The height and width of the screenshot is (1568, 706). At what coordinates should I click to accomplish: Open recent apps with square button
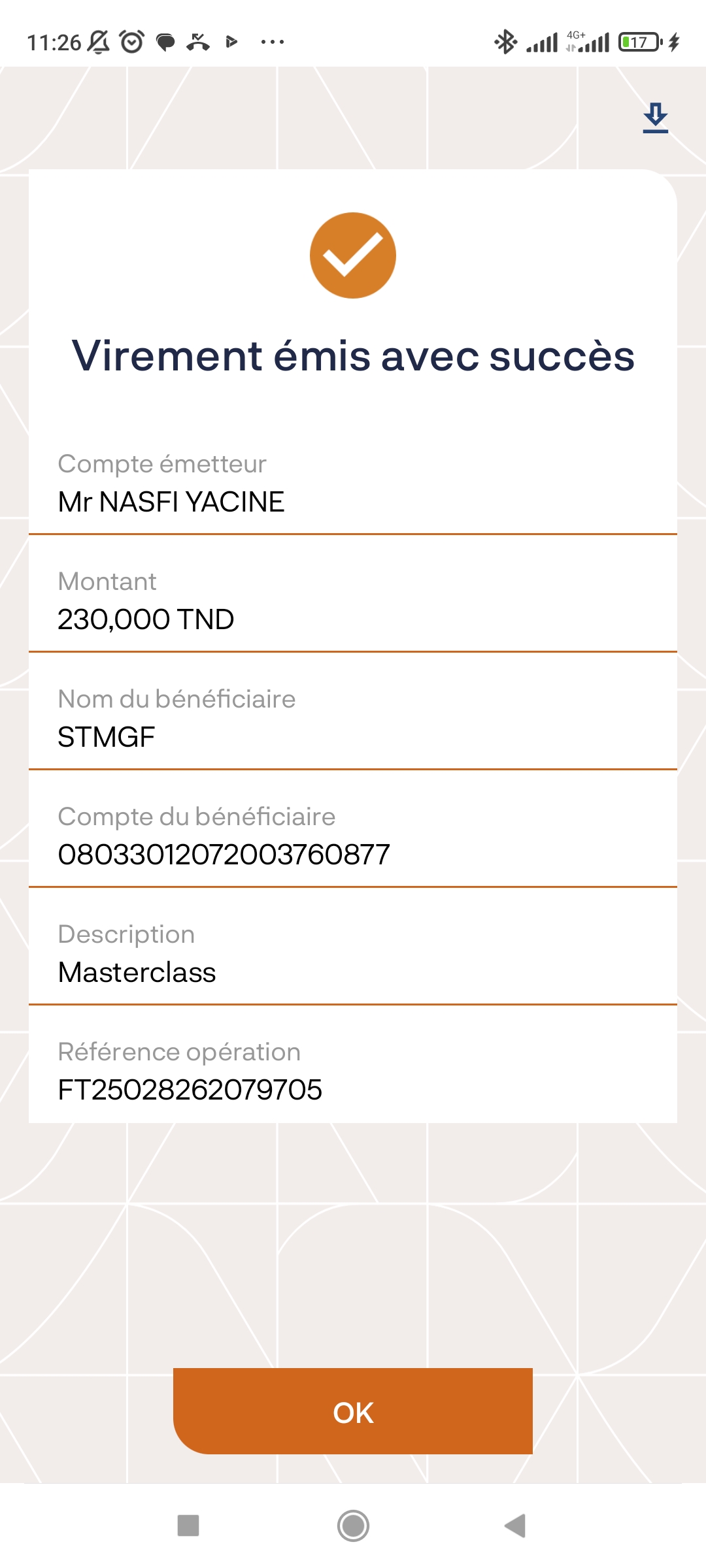pos(188,1526)
